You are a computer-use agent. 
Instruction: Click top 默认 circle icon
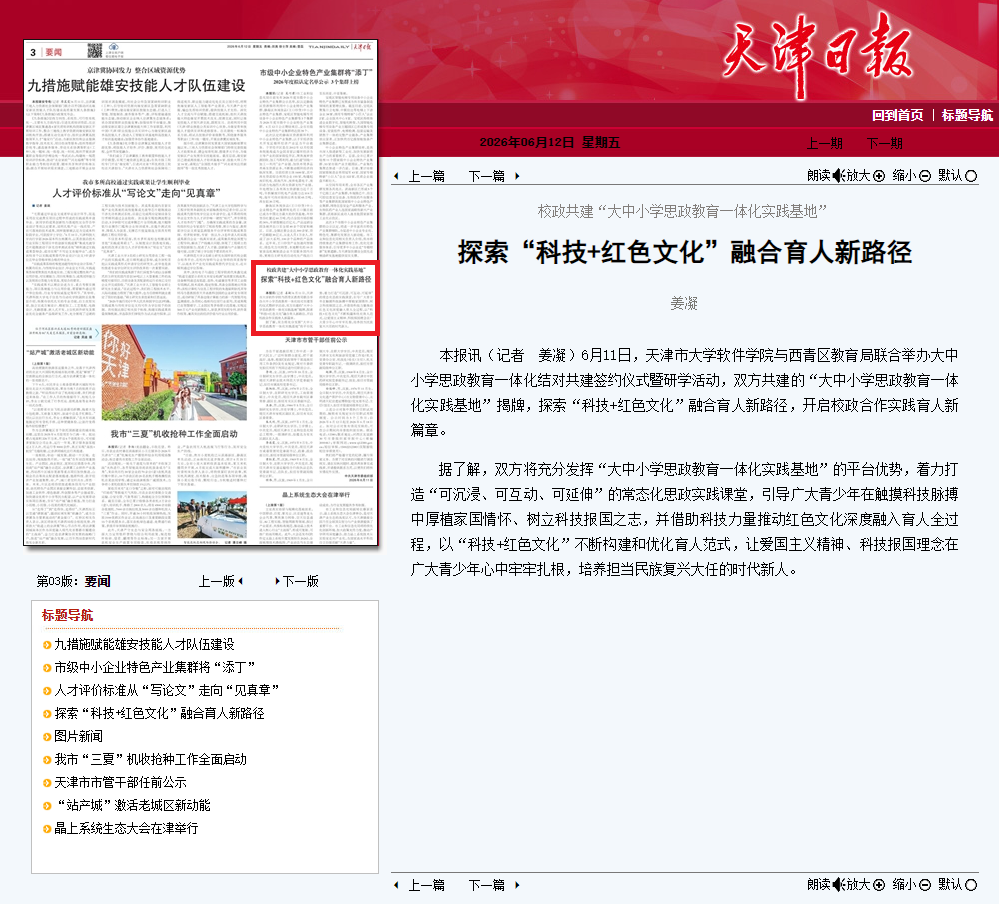pos(971,176)
